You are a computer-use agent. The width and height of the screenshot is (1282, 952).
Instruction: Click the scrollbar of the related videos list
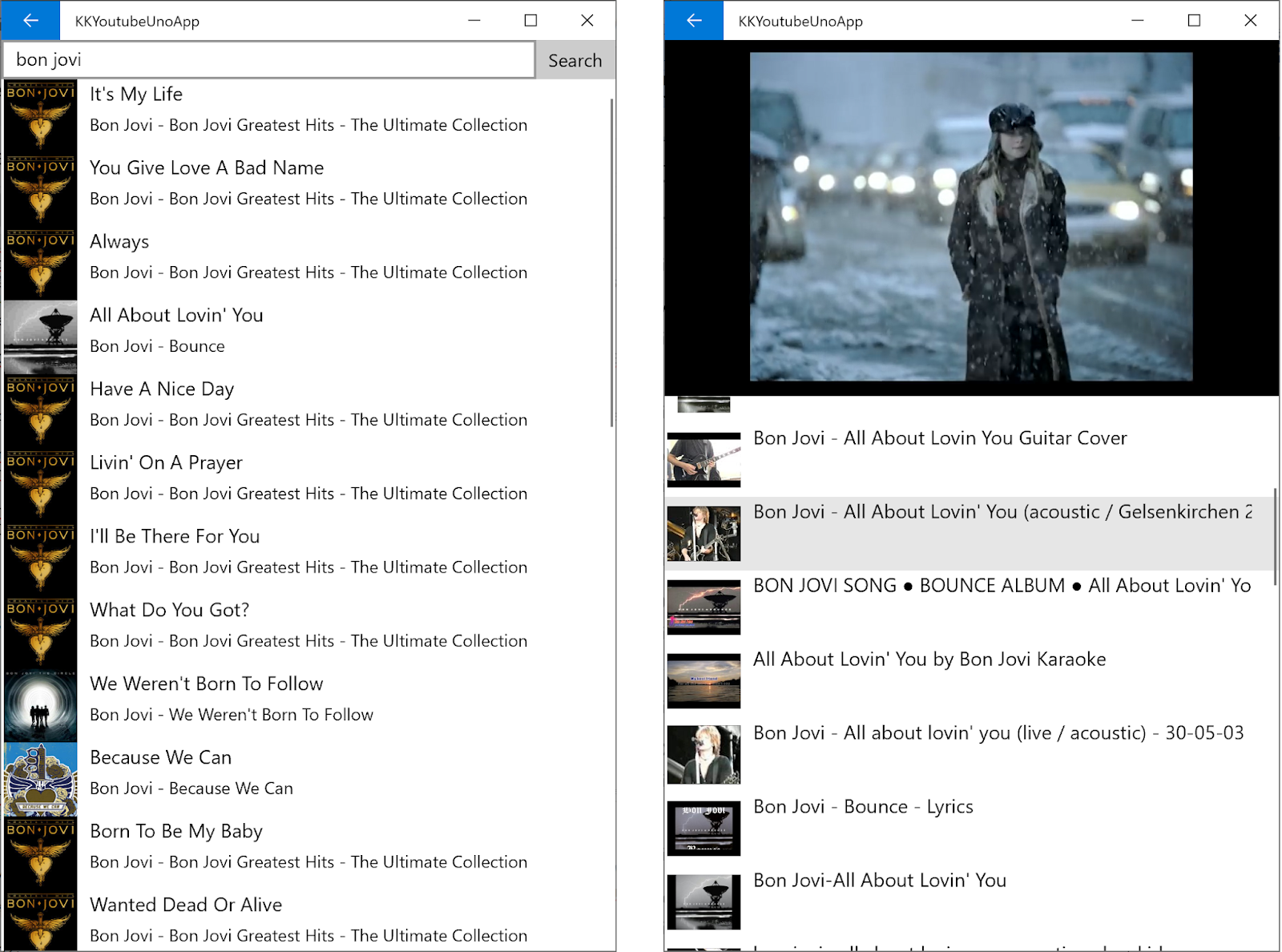(x=1275, y=537)
